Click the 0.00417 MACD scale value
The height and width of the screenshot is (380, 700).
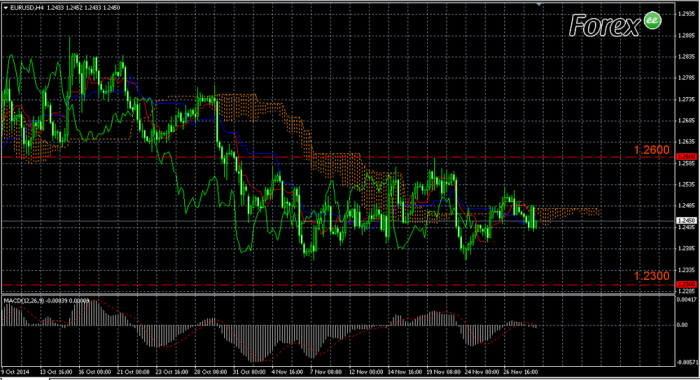coord(687,300)
